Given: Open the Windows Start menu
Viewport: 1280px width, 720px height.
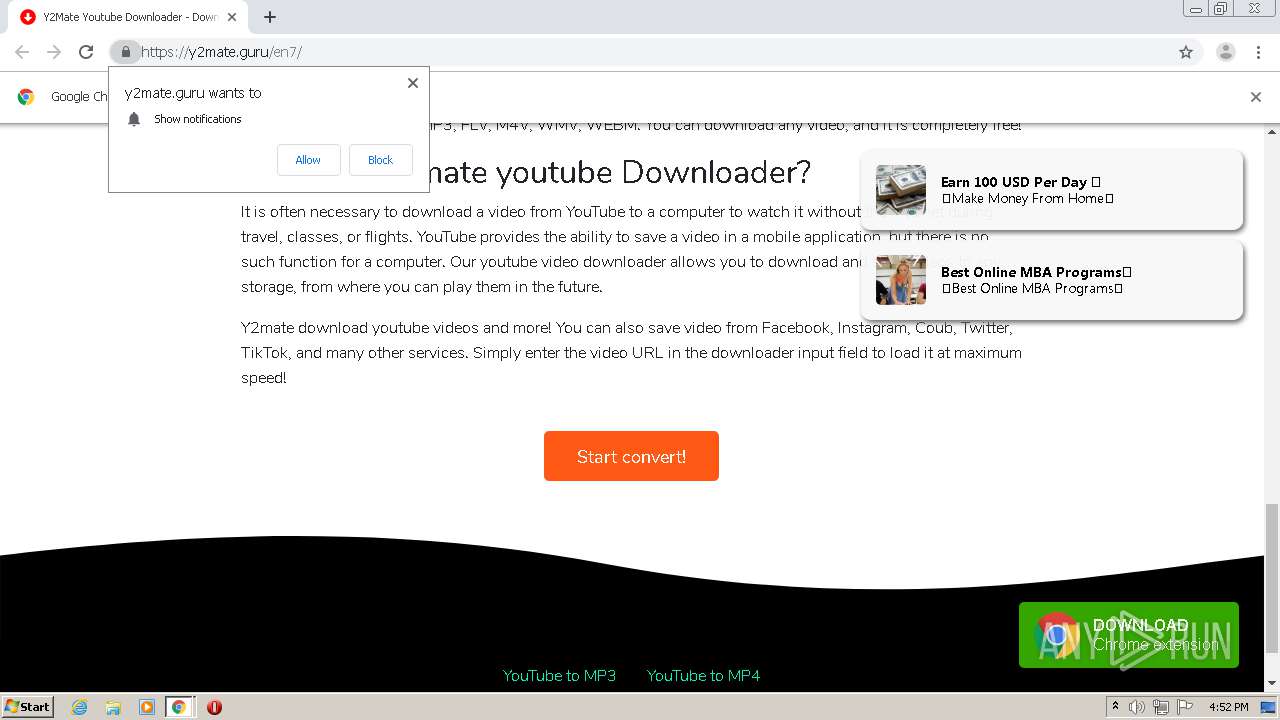Looking at the screenshot, I should (27, 707).
